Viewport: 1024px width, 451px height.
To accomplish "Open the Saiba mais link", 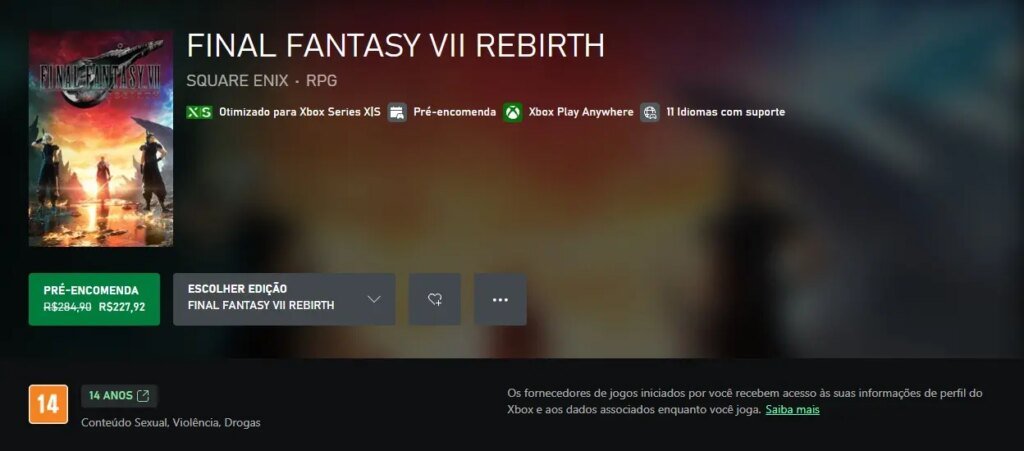I will point(792,410).
